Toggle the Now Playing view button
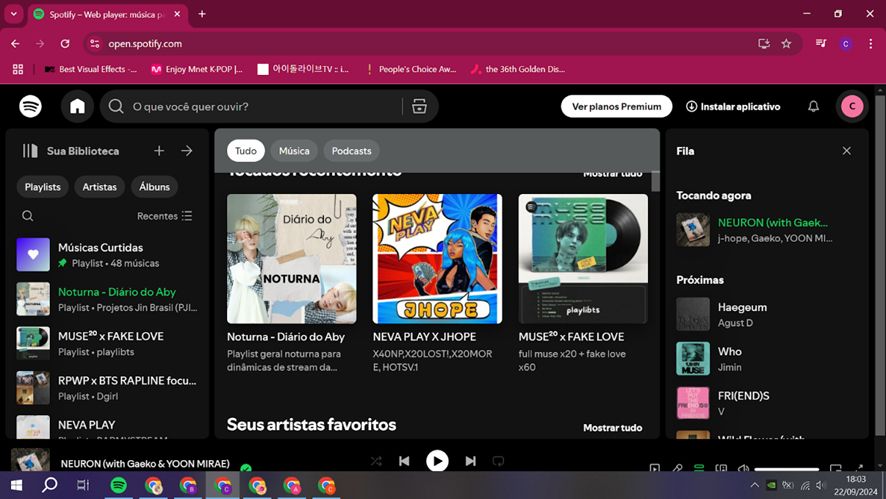This screenshot has height=499, width=886. [x=654, y=468]
